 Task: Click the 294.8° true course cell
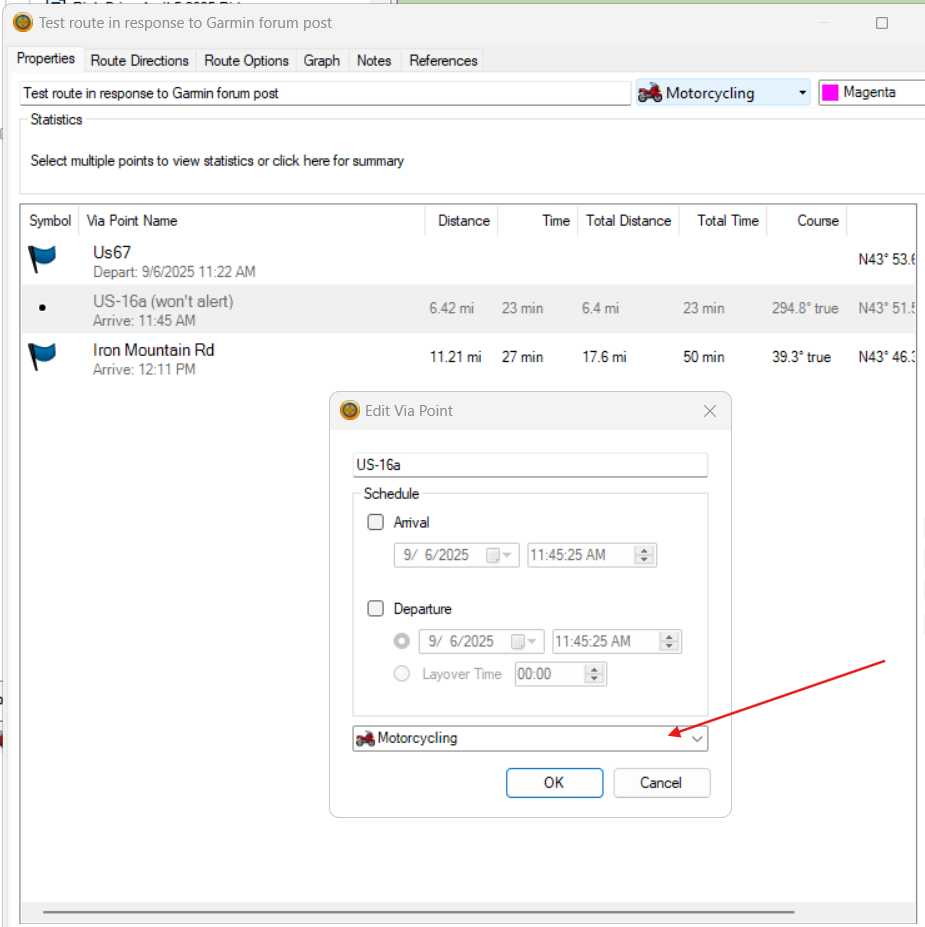point(805,308)
